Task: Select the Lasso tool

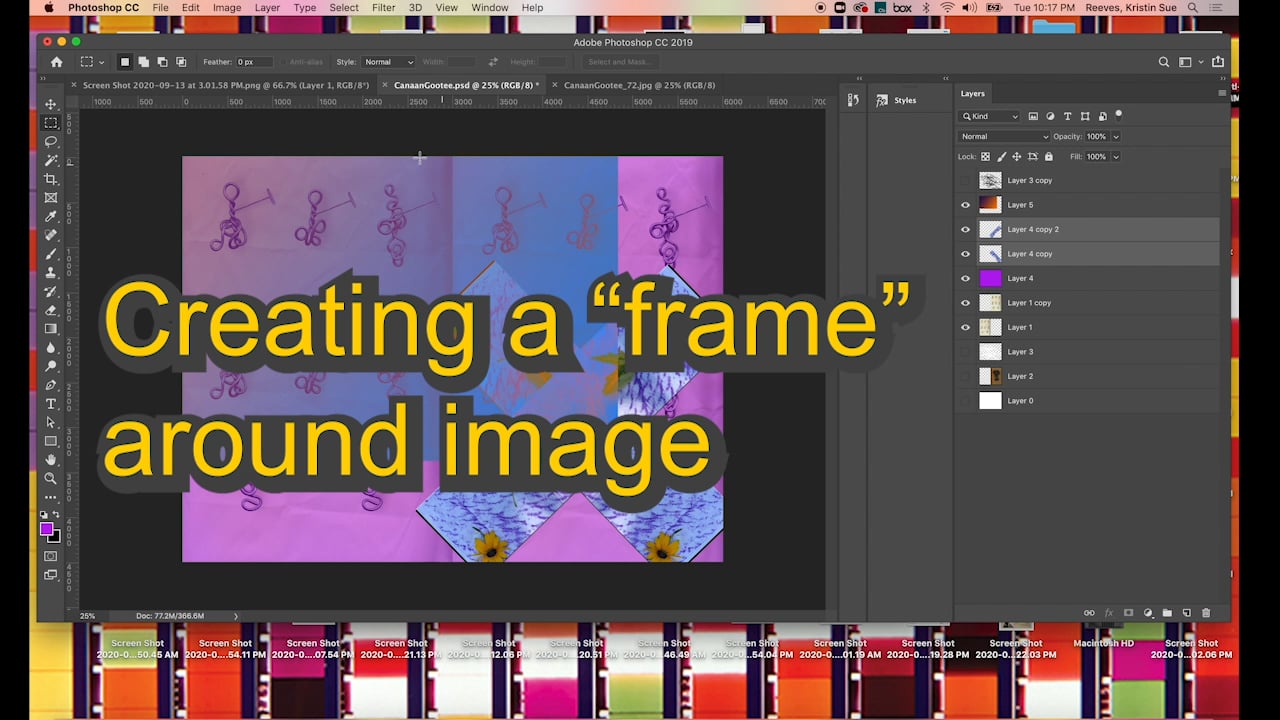Action: tap(51, 141)
